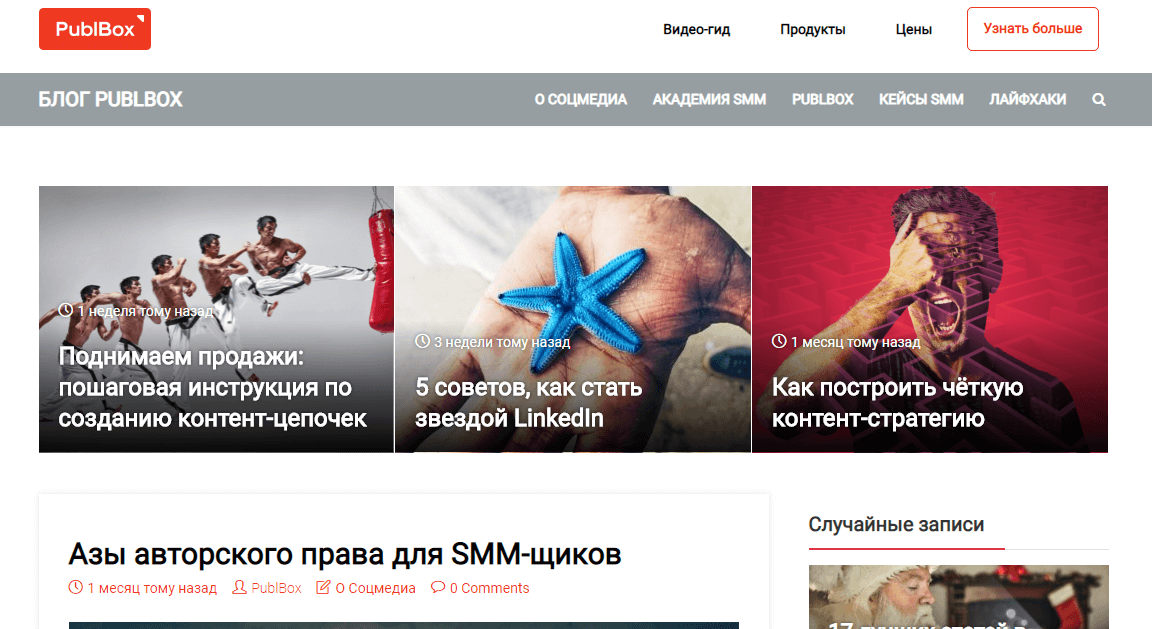Open the 'КЕЙСЫ SMM' category
The width and height of the screenshot is (1152, 629).
tap(921, 99)
